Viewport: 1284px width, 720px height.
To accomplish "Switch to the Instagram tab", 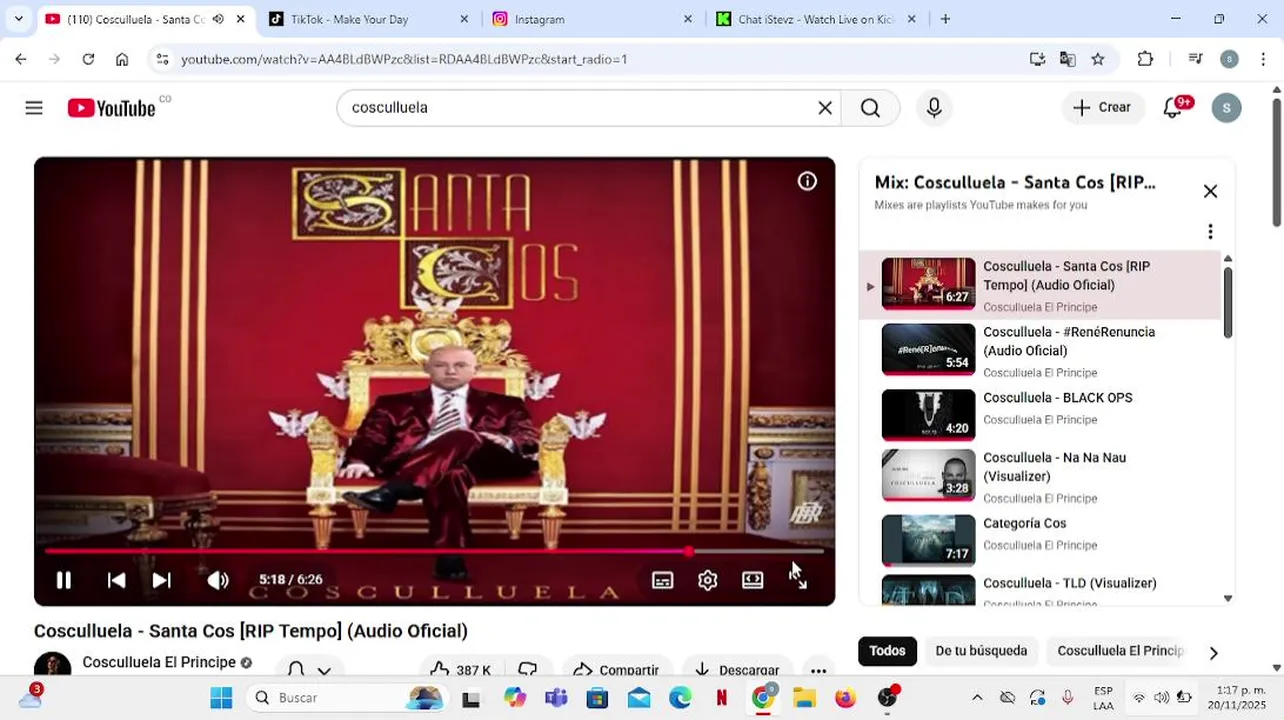I will (x=592, y=19).
